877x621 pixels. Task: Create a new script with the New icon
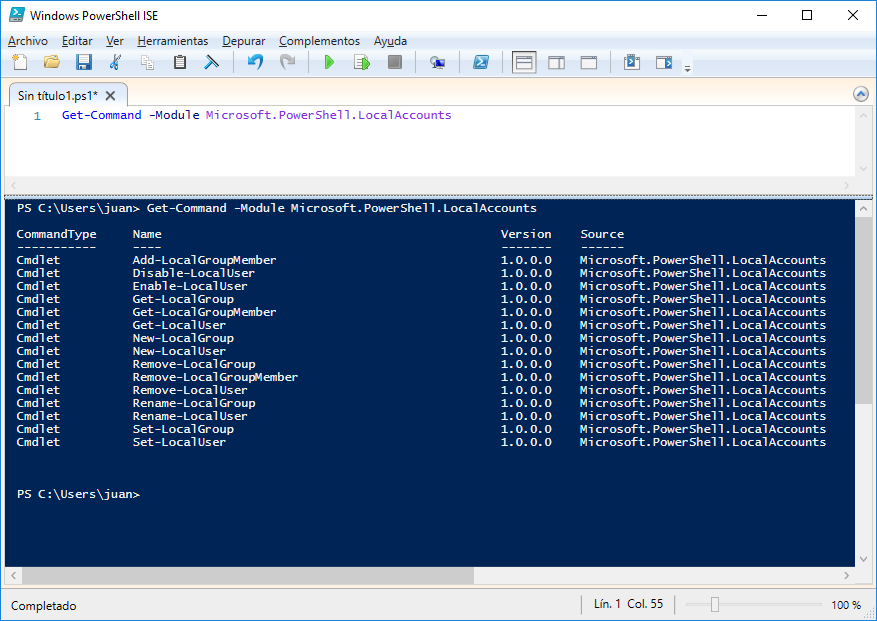[x=20, y=63]
